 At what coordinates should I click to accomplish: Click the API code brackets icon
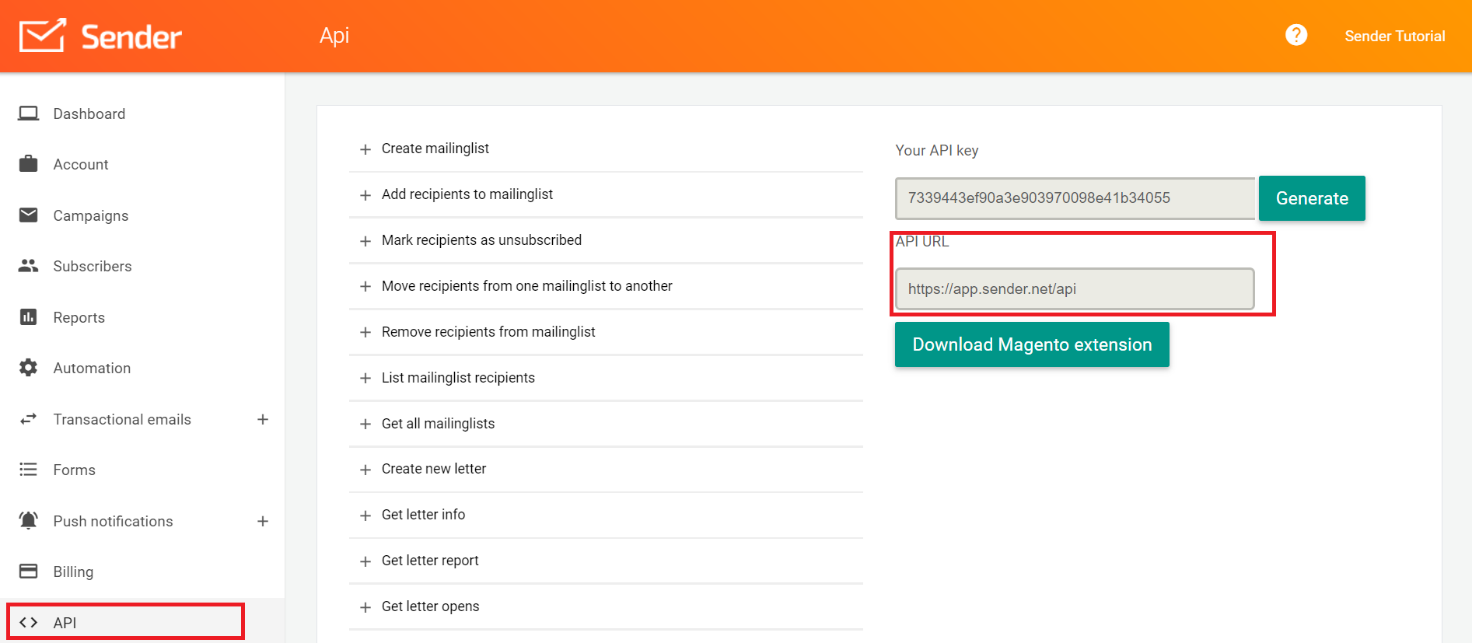[28, 623]
